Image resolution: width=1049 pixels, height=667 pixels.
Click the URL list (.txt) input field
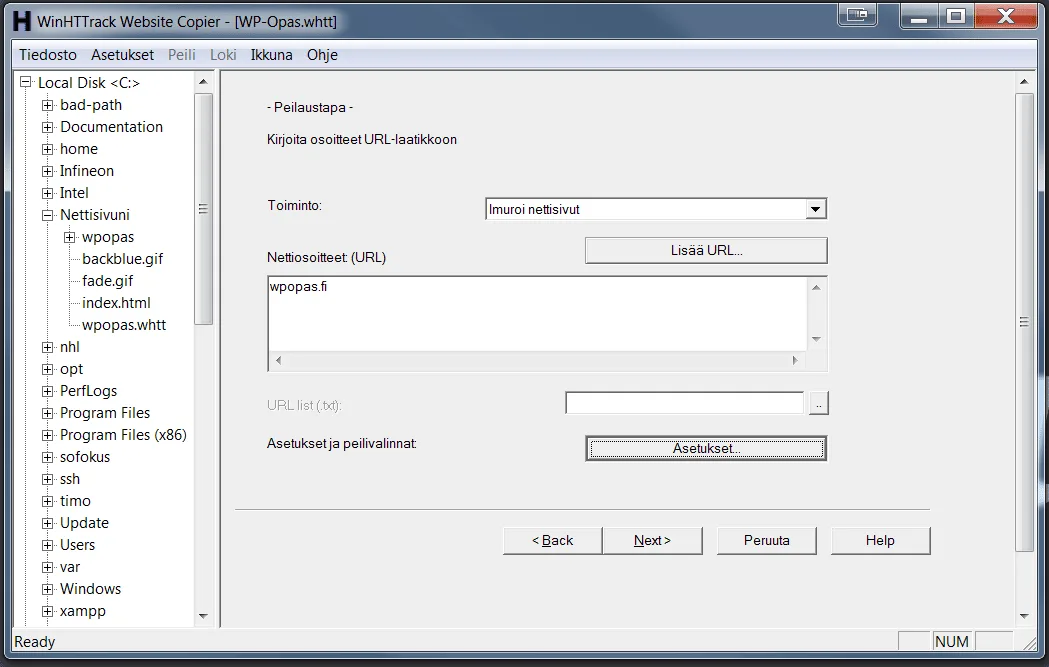[684, 403]
